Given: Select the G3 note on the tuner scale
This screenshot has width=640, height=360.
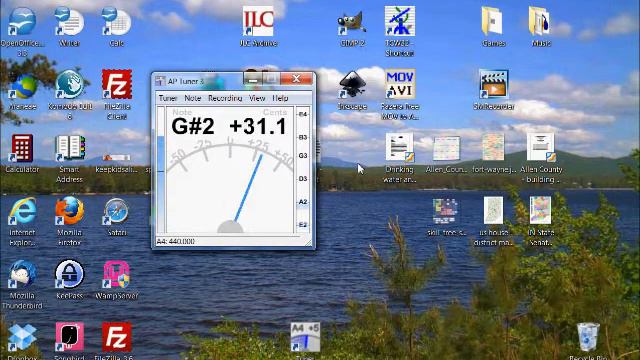Looking at the screenshot, I should pyautogui.click(x=303, y=156).
